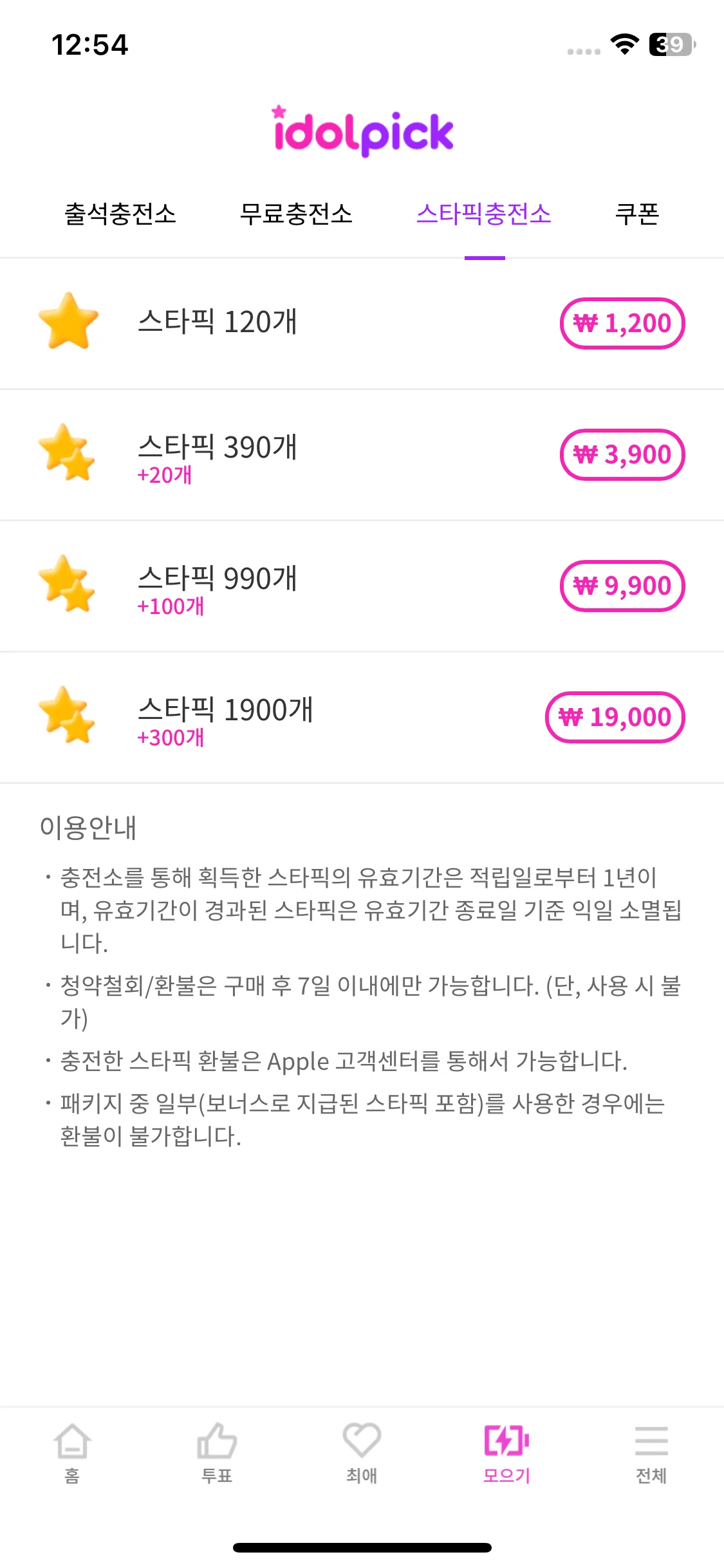
Task: Open the 쿠폰 tab
Action: pos(637,214)
